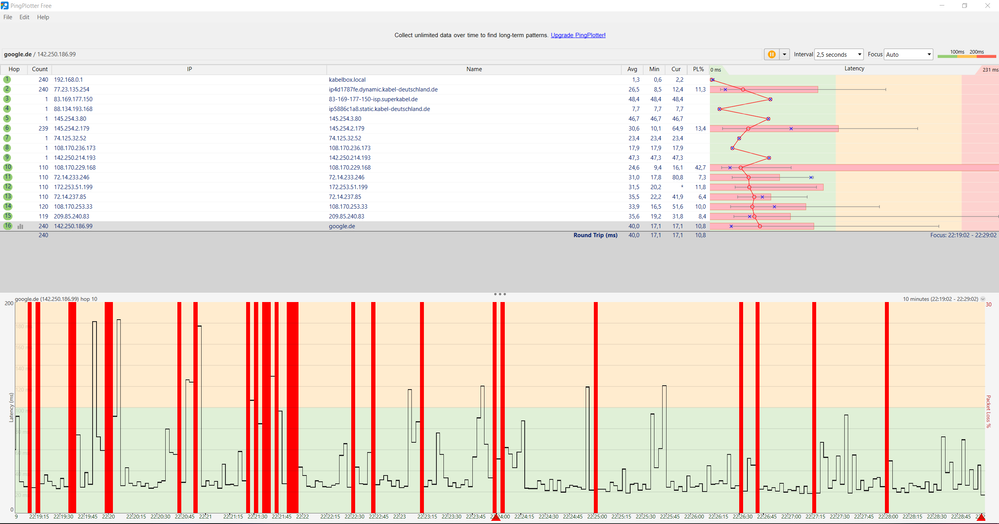Open the File menu
Image resolution: width=999 pixels, height=524 pixels.
point(8,17)
